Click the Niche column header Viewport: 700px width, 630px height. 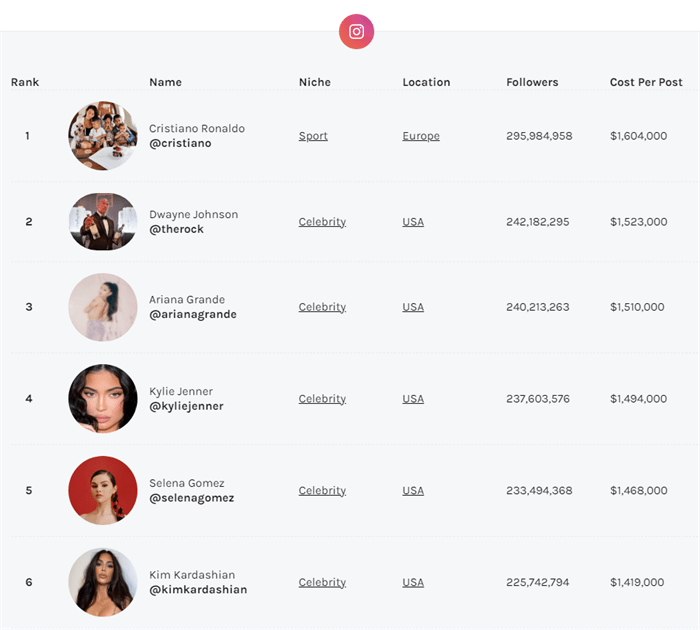click(x=314, y=82)
